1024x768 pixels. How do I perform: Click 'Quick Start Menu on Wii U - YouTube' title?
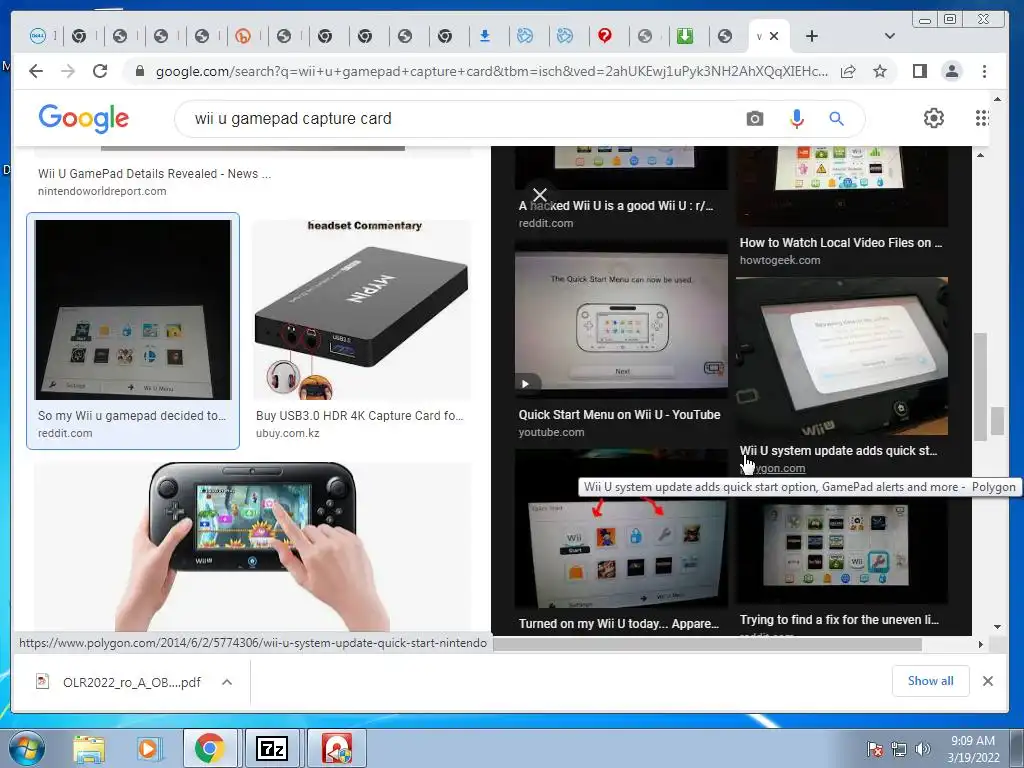(x=619, y=415)
